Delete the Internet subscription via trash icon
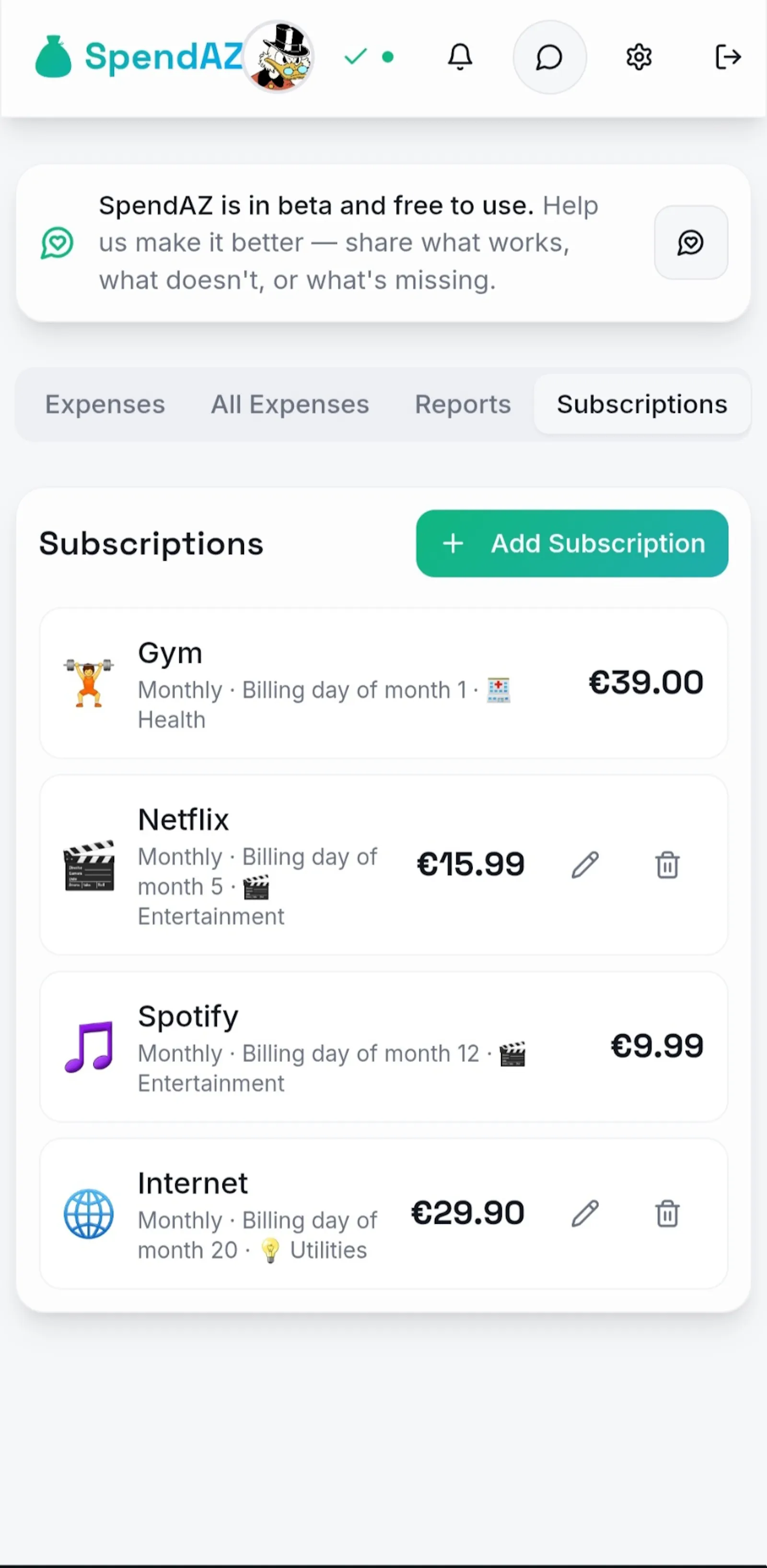This screenshot has height=1568, width=767. 667,1213
